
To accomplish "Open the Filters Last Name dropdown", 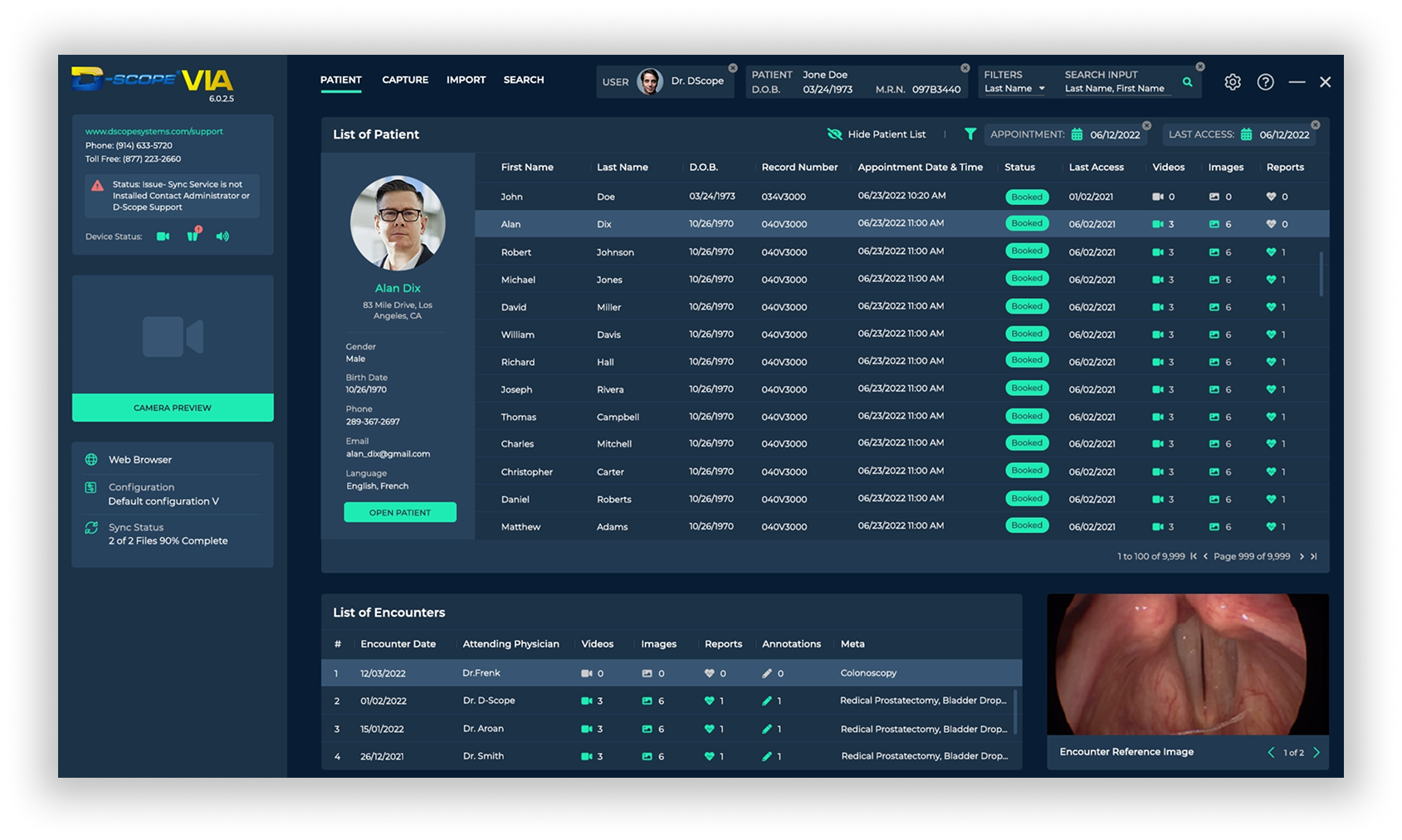I will tap(1014, 88).
